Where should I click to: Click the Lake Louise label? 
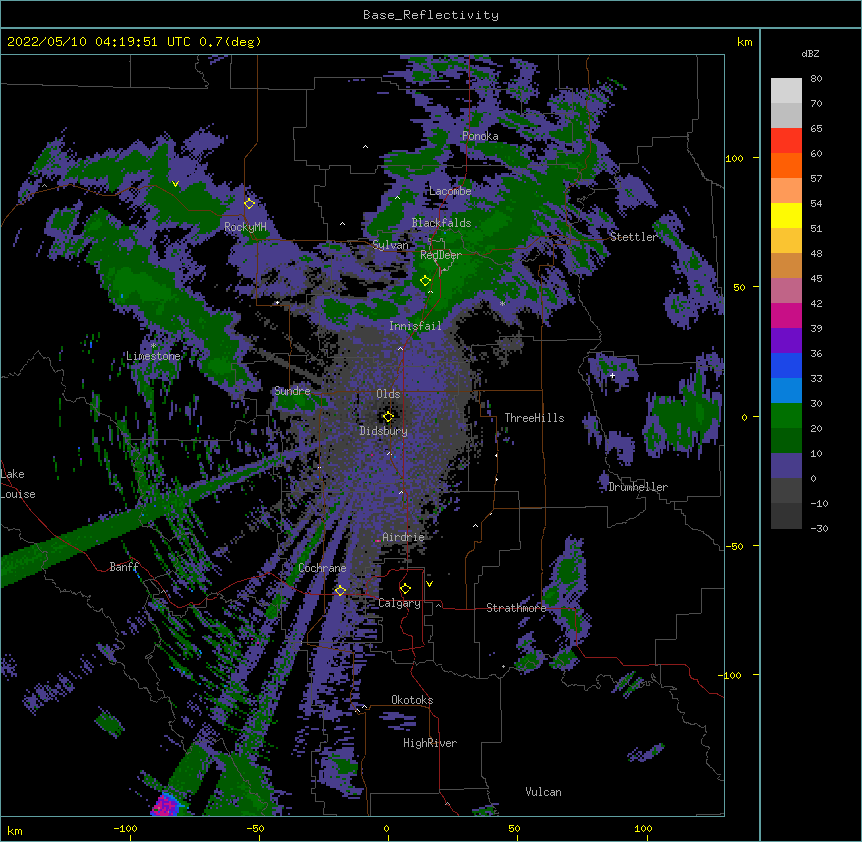pos(18,484)
